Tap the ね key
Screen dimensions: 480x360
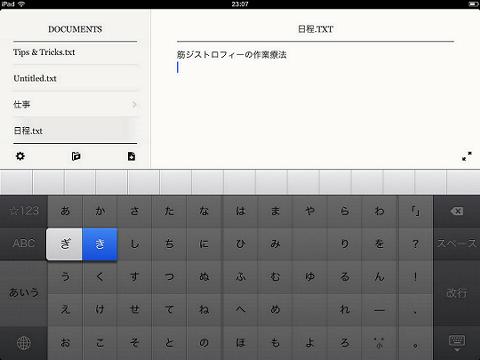click(x=204, y=309)
